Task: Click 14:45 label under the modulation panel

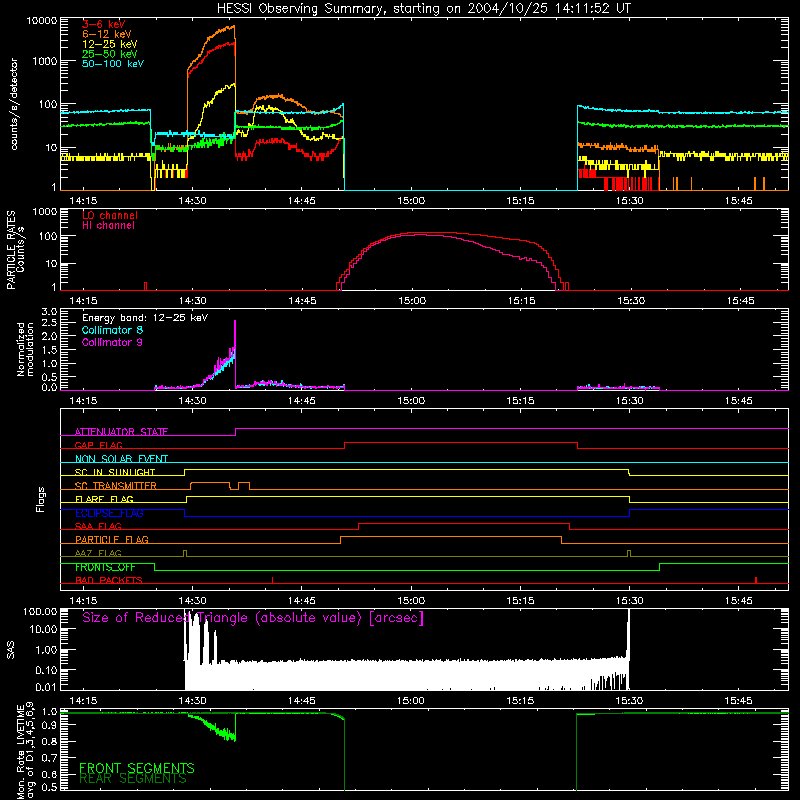Action: click(302, 401)
